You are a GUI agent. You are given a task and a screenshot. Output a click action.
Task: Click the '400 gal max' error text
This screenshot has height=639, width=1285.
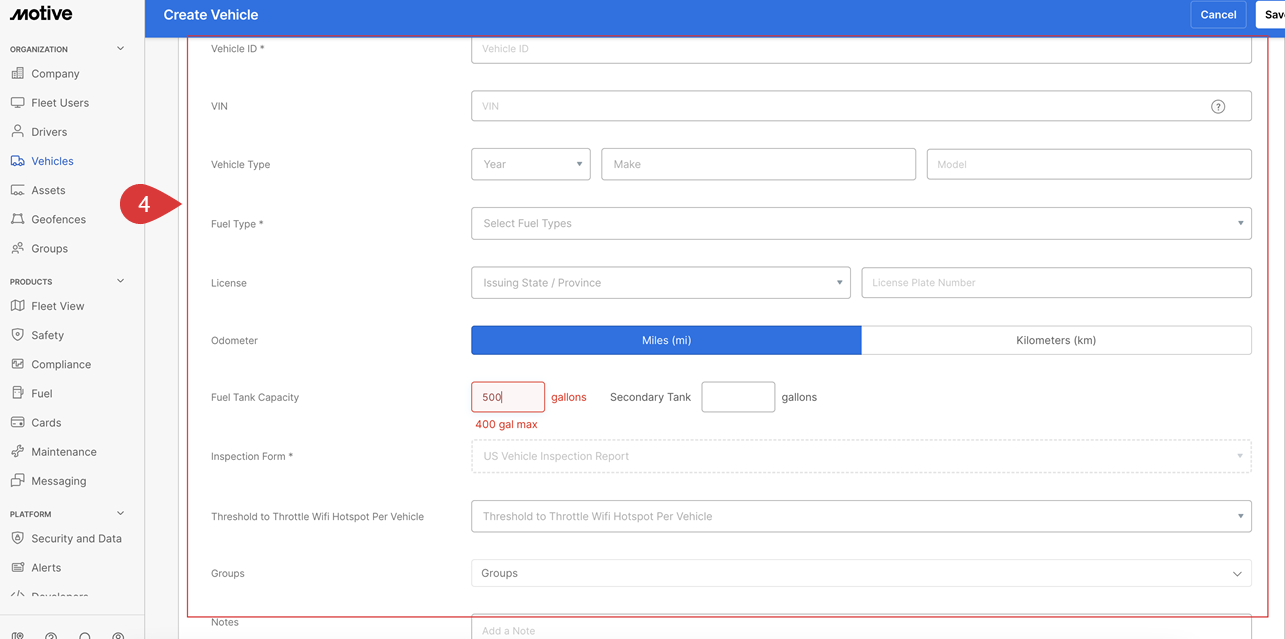(506, 424)
